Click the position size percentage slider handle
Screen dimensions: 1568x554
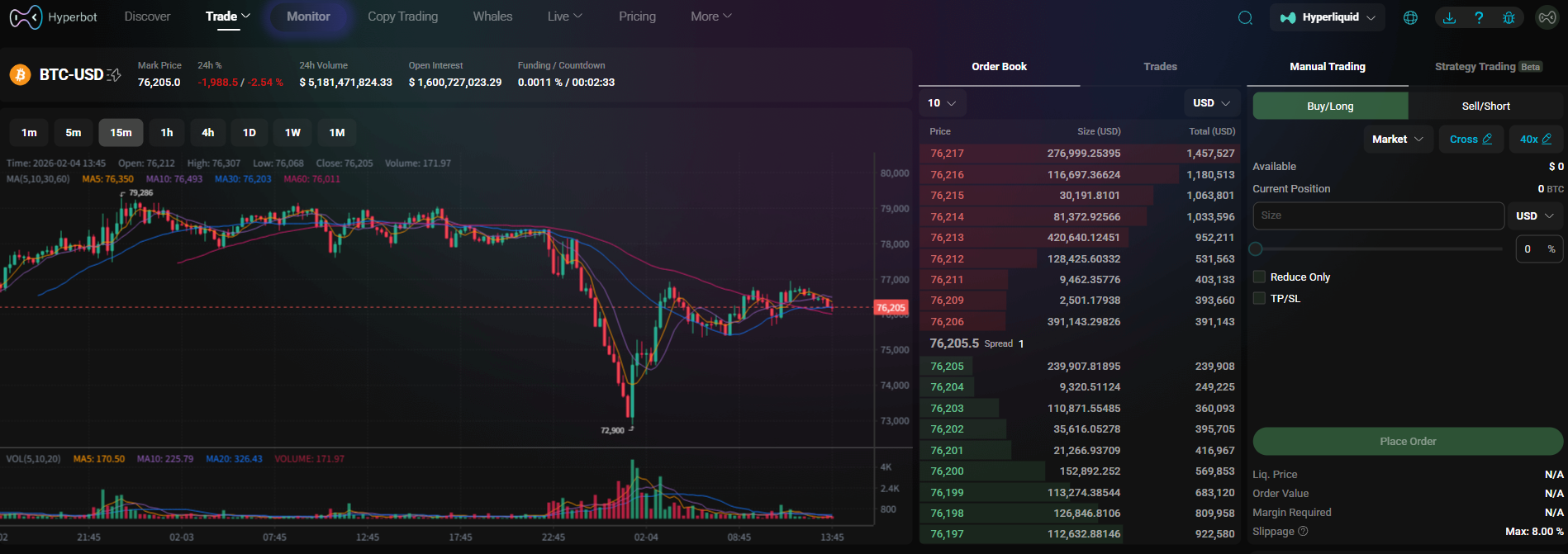(1256, 249)
